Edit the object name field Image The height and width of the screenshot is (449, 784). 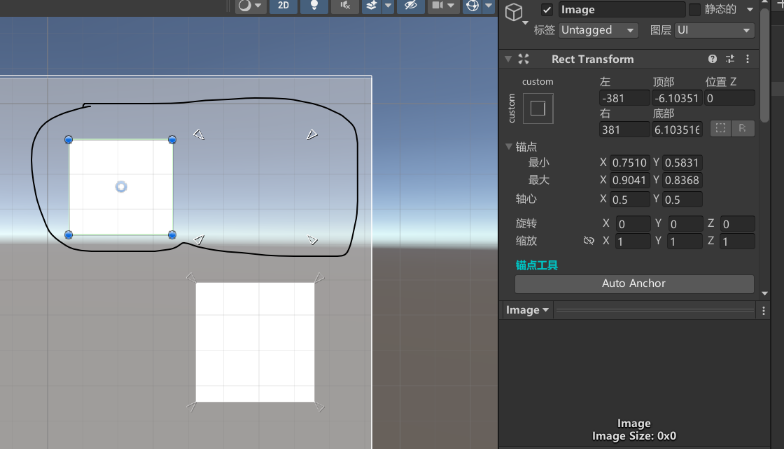(x=621, y=10)
